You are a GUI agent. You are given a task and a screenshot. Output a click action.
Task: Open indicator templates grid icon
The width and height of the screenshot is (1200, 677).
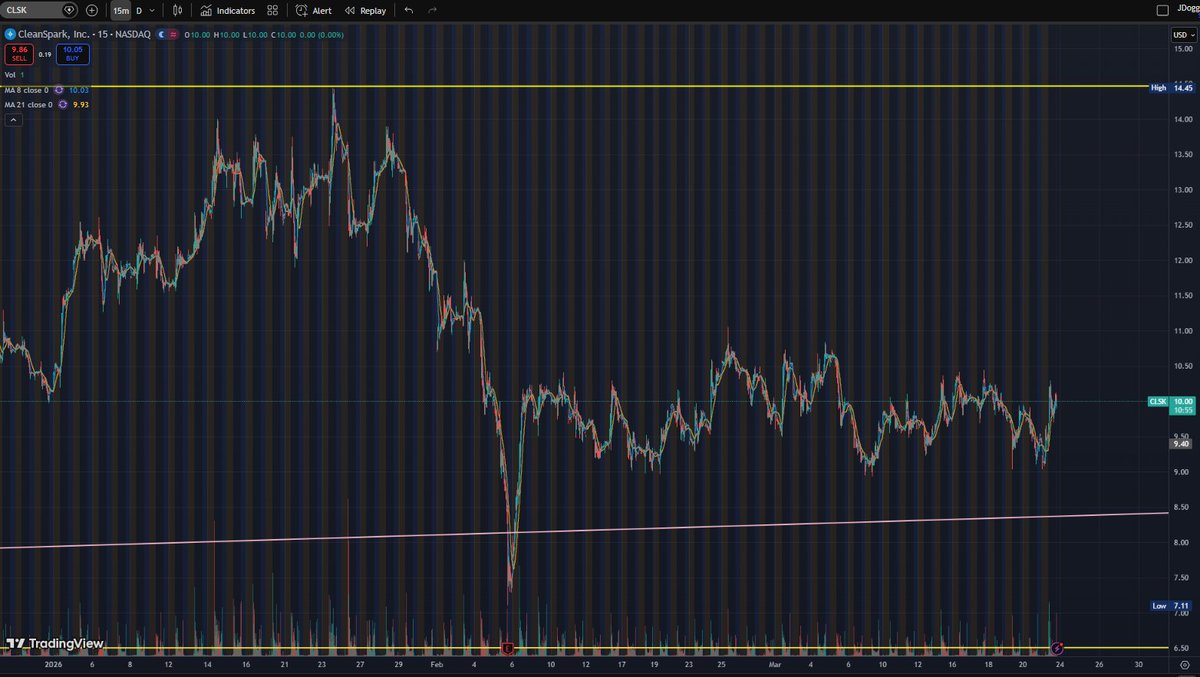tap(272, 10)
